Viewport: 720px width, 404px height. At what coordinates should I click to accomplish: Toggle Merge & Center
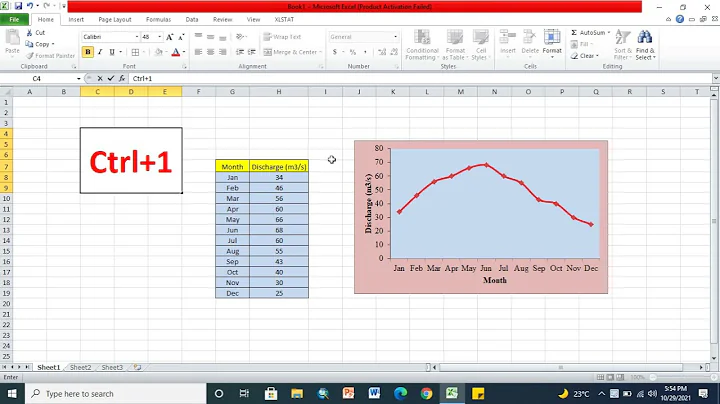(x=290, y=52)
